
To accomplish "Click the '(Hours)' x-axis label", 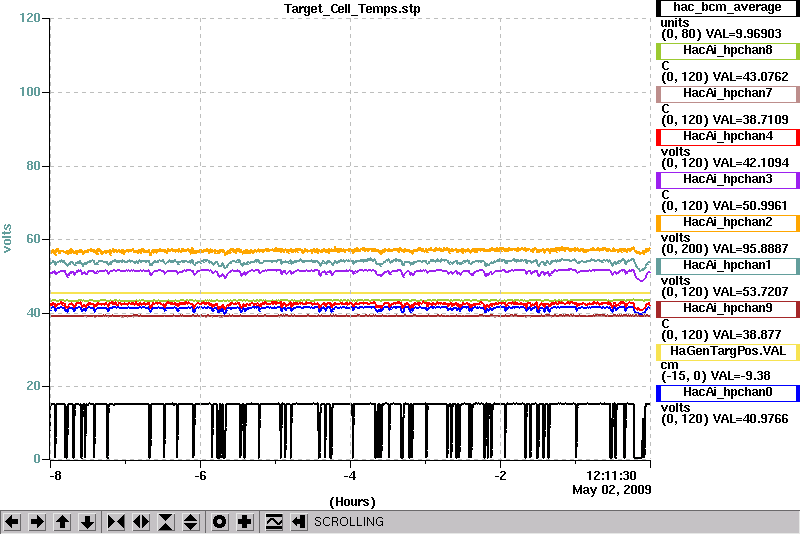I will point(353,502).
